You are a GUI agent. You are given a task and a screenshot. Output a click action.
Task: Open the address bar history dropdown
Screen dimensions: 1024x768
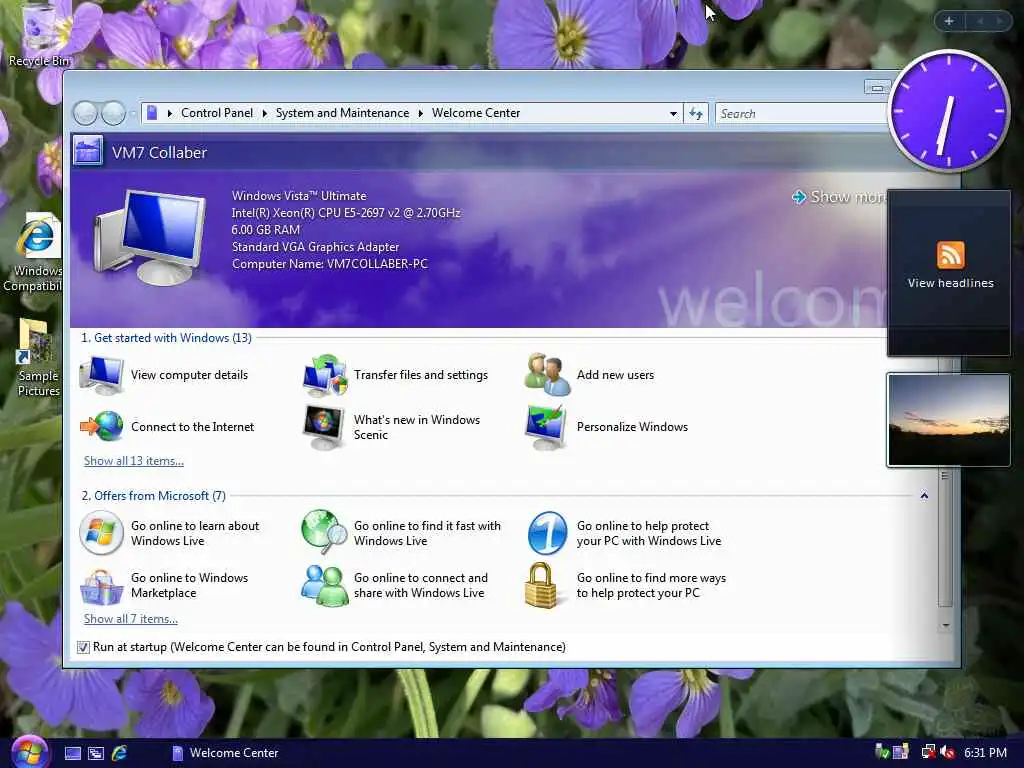pos(673,114)
